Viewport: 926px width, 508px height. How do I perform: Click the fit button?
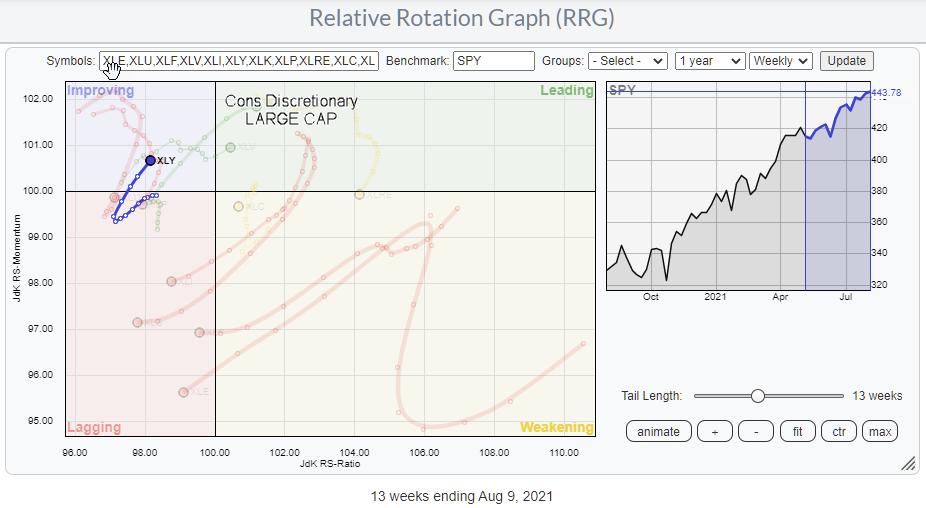point(797,431)
